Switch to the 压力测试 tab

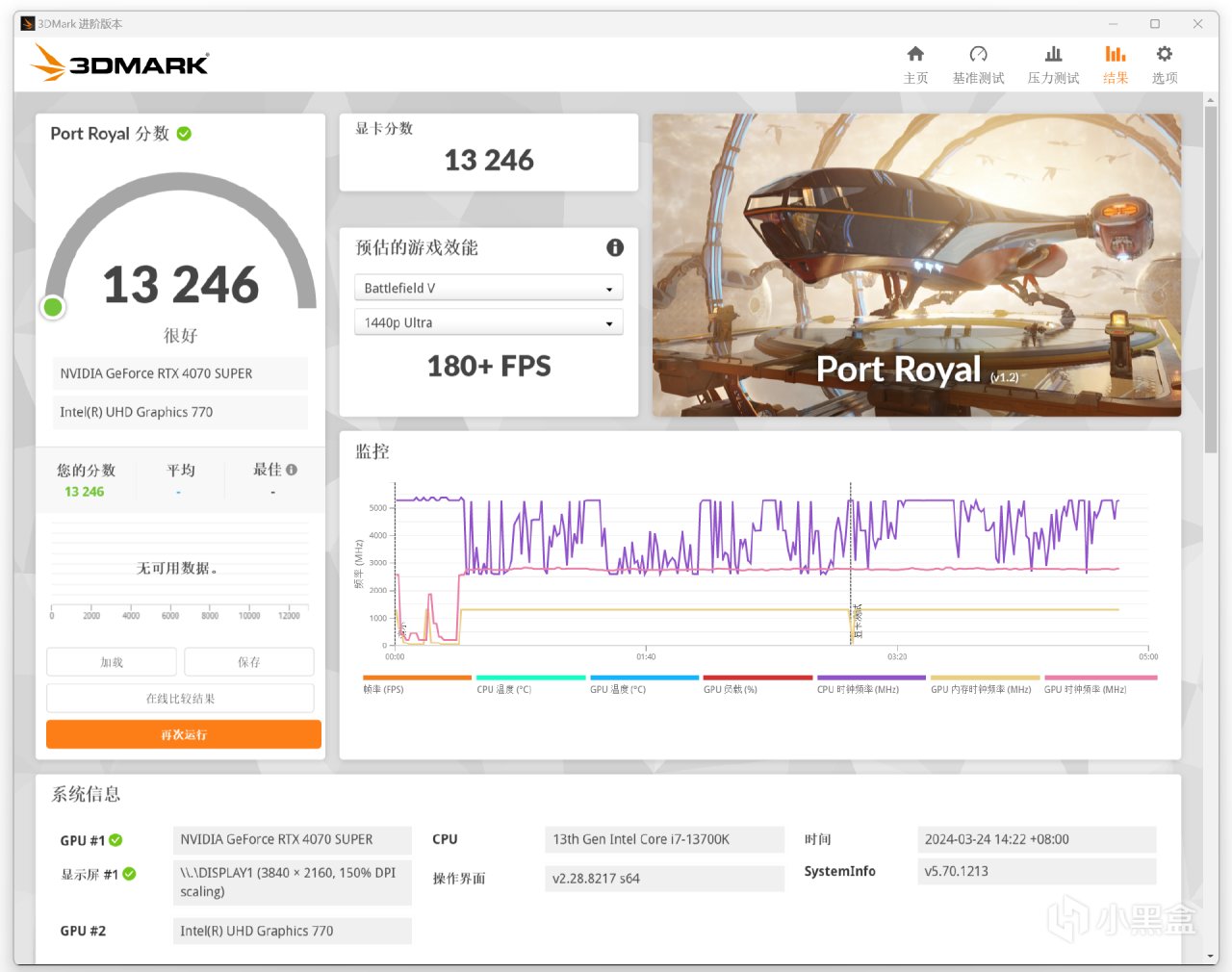1053,65
